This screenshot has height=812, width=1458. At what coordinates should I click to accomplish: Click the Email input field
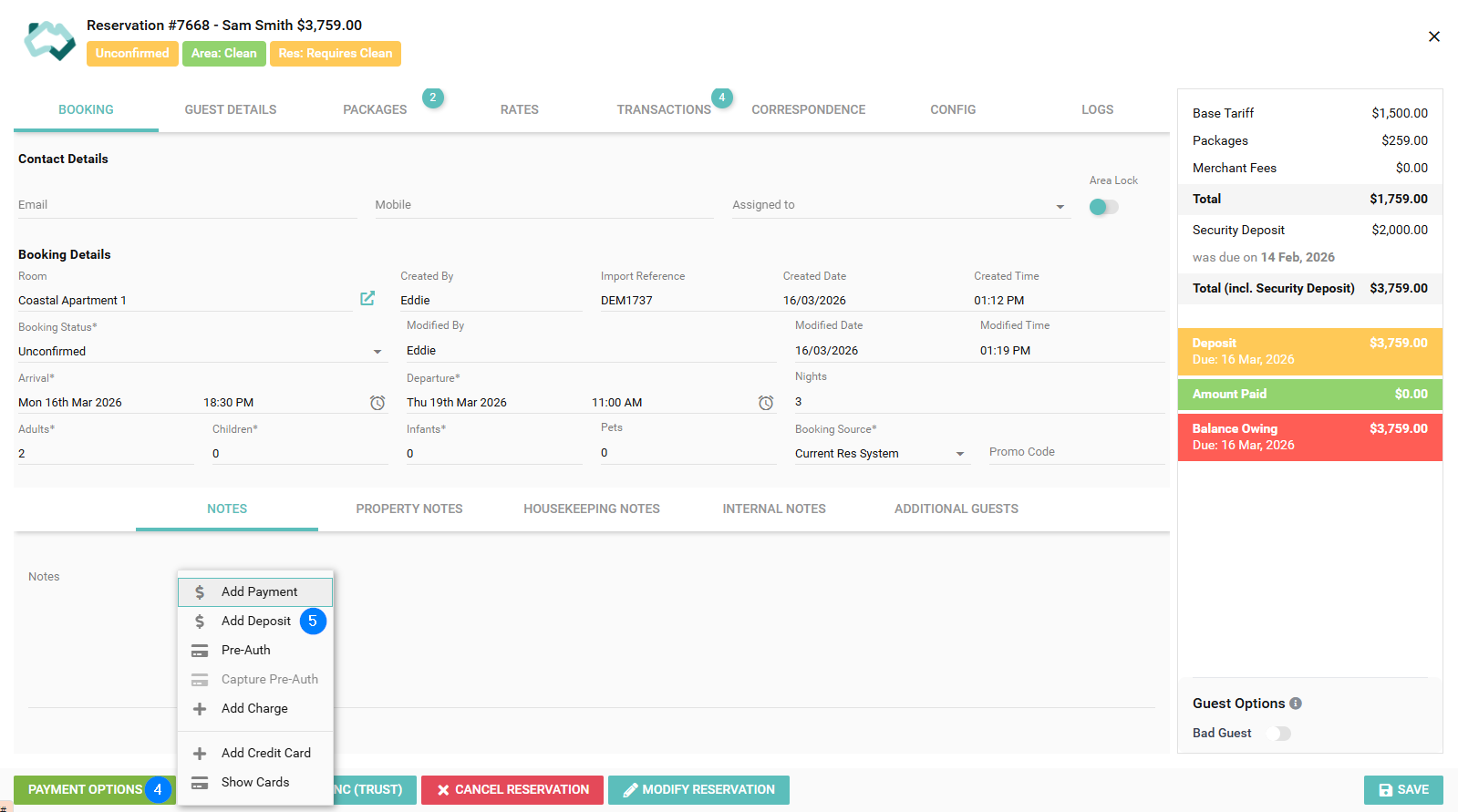(x=187, y=206)
